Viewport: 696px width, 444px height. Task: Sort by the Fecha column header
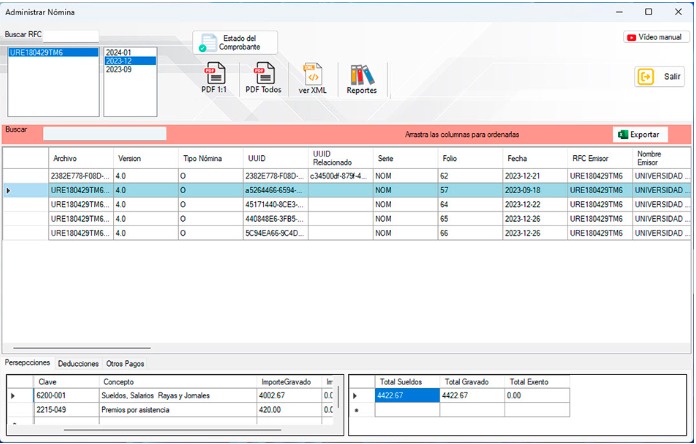click(x=517, y=158)
